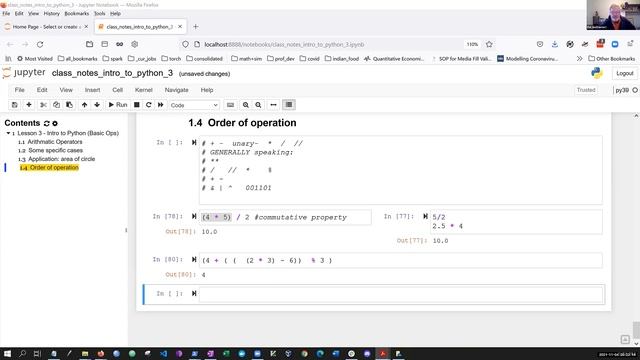Open the Jupyter Edit menu

pos(42,90)
